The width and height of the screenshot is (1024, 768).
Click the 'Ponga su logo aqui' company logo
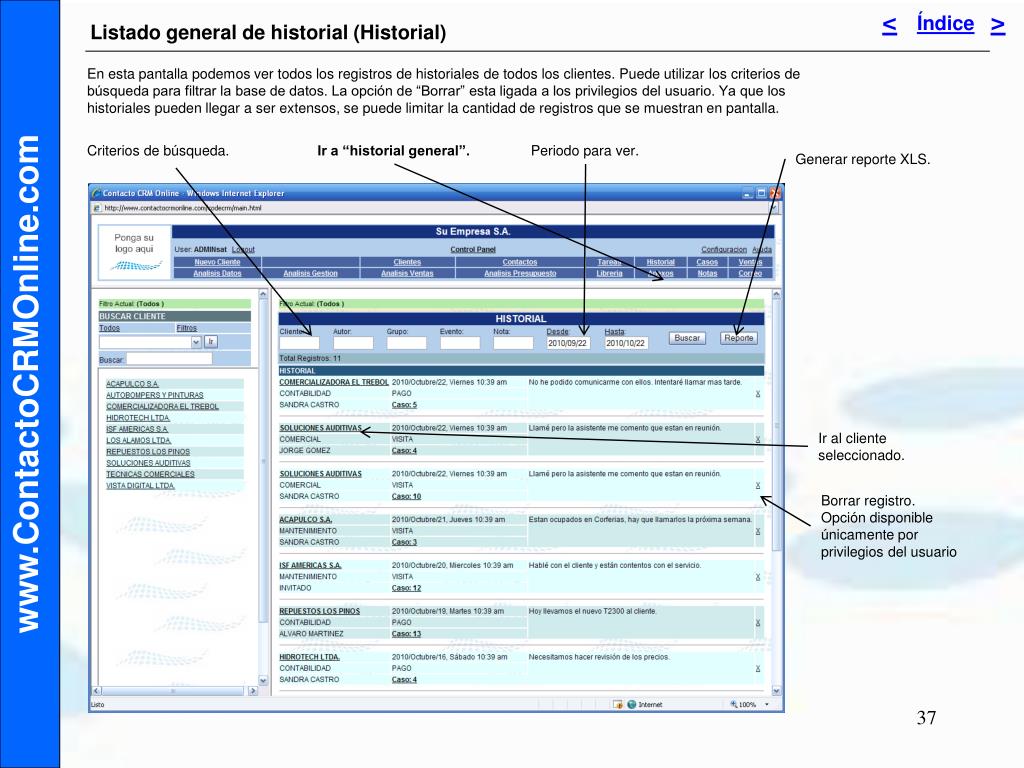(x=135, y=253)
